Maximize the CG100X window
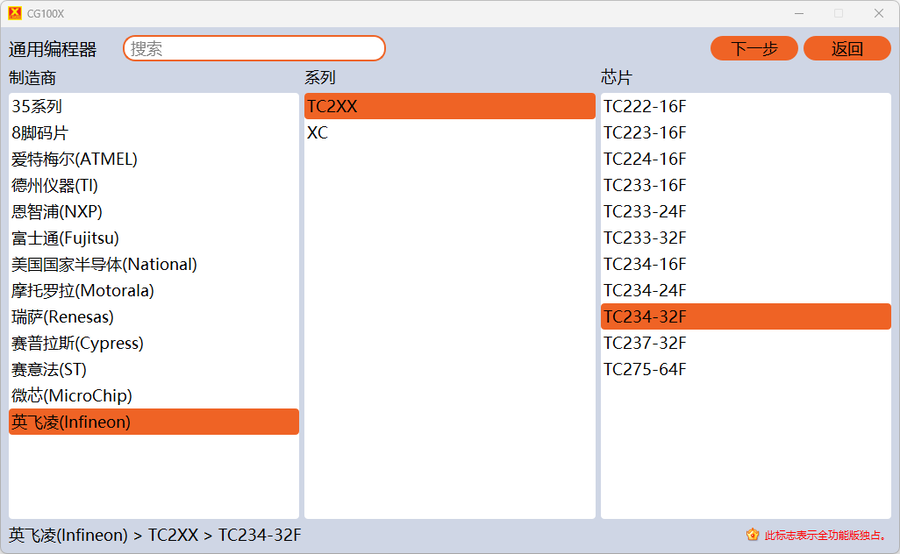900x554 pixels. 838,13
